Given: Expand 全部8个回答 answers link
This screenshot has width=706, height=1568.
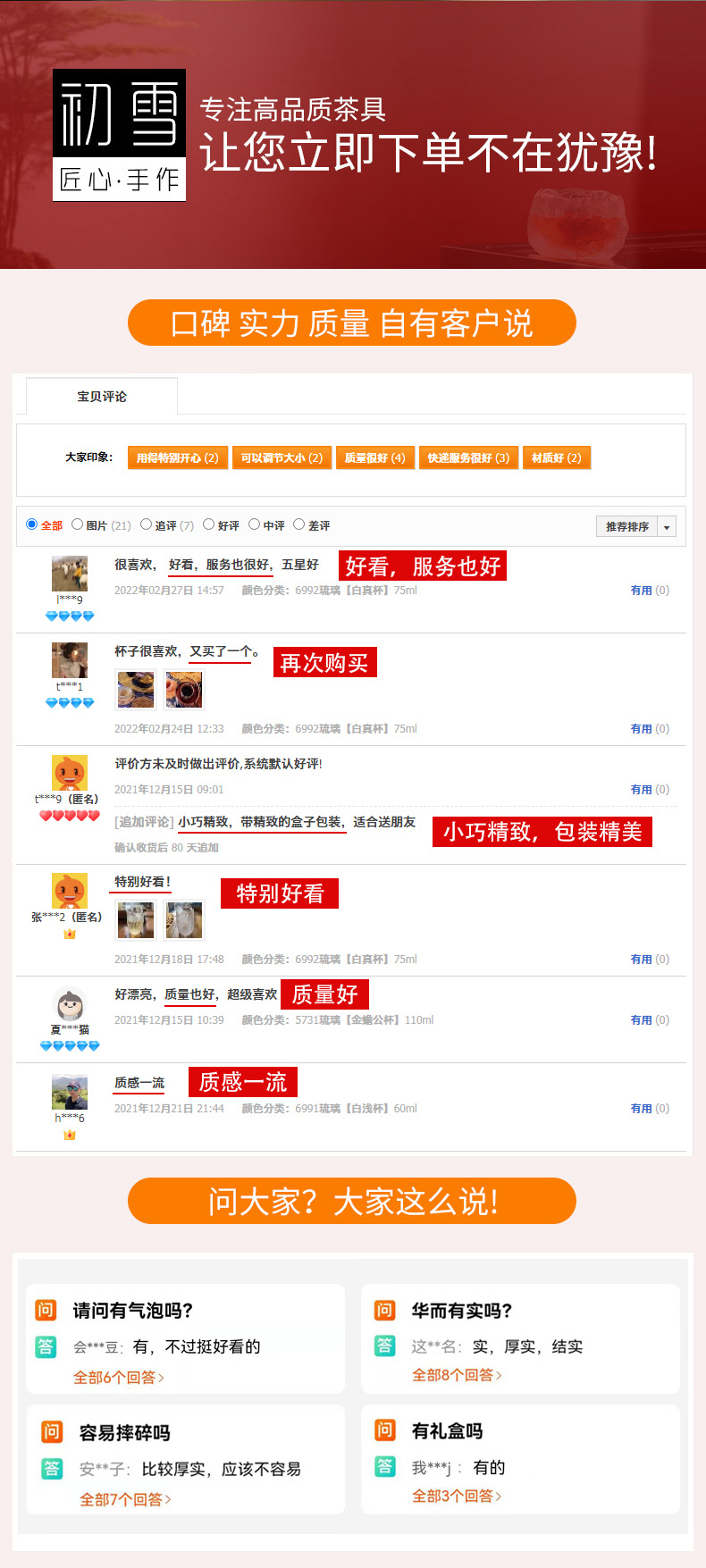Looking at the screenshot, I should (x=457, y=1375).
